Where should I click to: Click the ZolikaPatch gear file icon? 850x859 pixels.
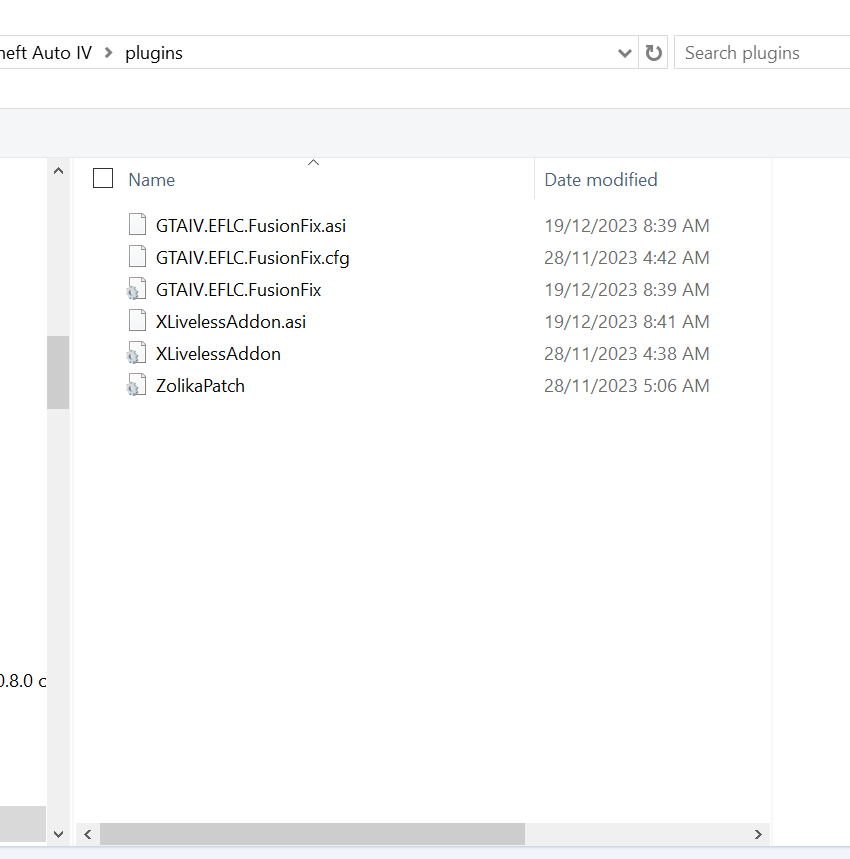coord(136,385)
